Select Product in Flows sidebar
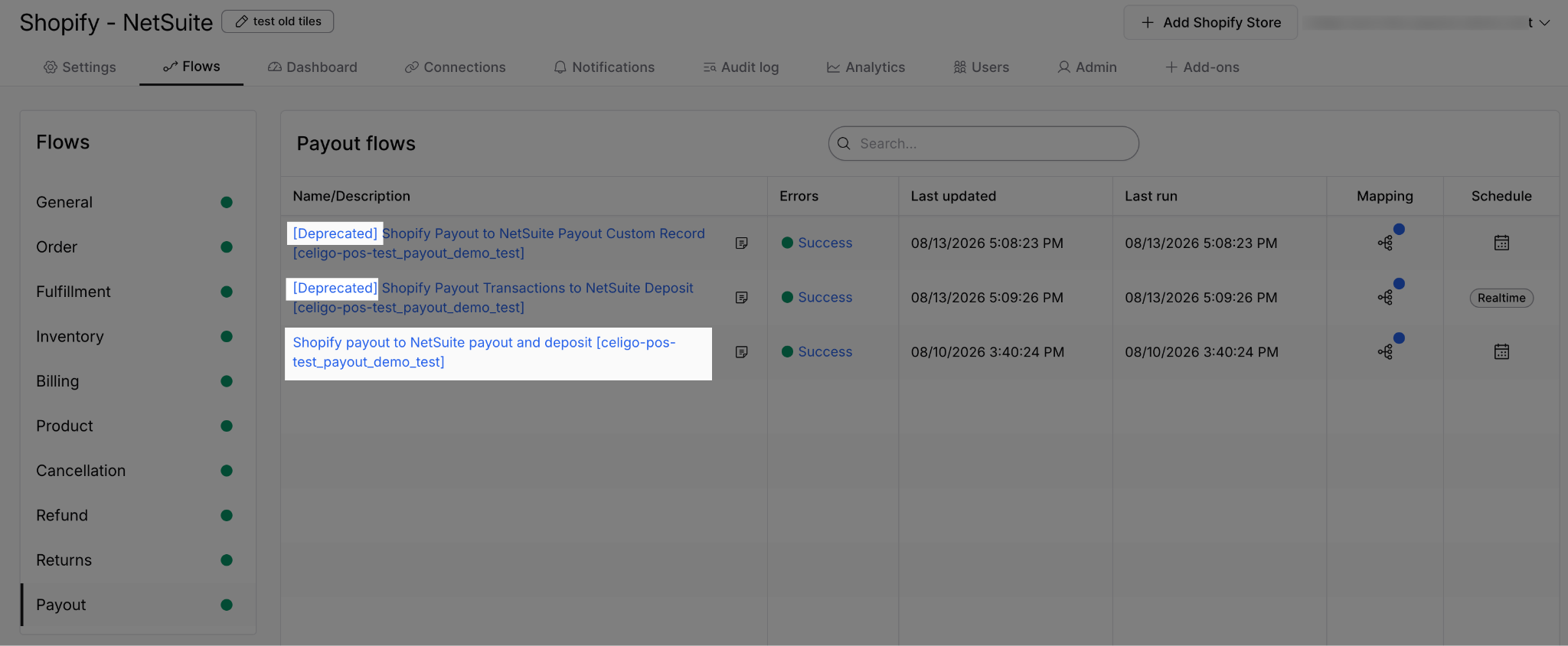The width and height of the screenshot is (1568, 646). coord(138,426)
